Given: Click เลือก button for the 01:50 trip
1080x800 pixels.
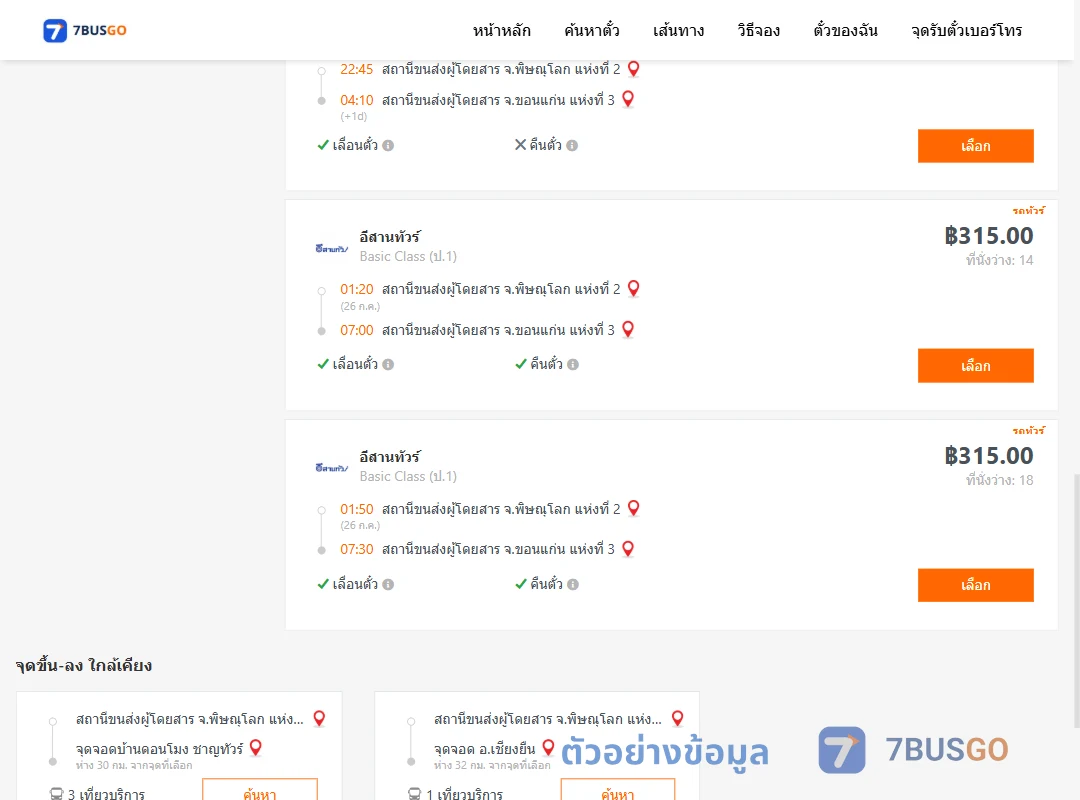Looking at the screenshot, I should pyautogui.click(x=975, y=585).
